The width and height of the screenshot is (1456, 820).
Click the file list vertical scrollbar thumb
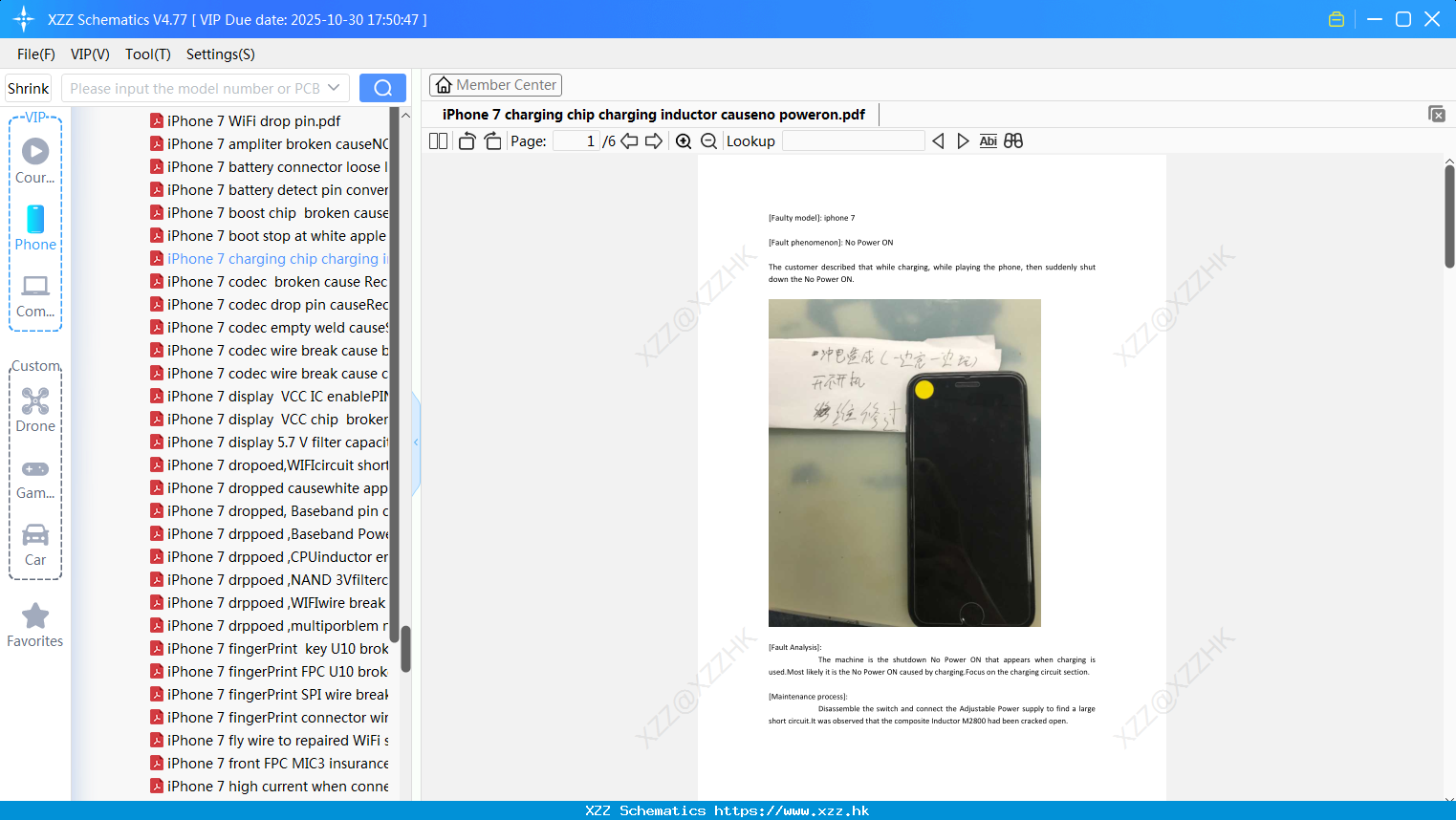pos(405,649)
